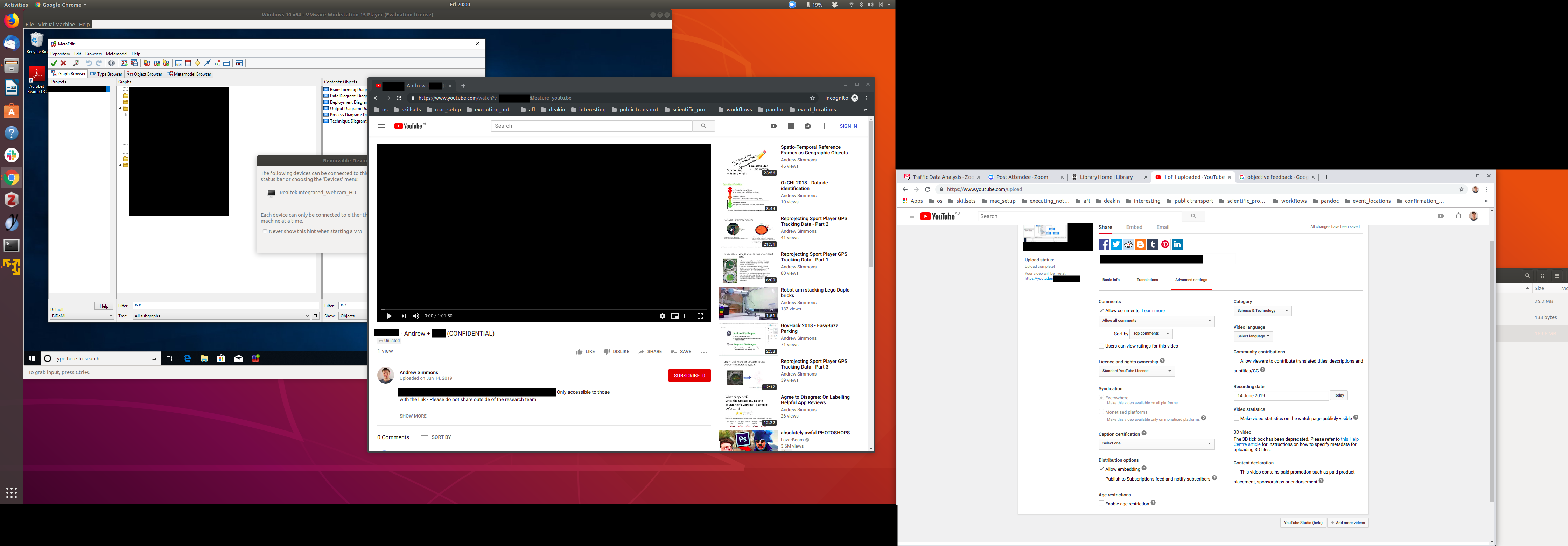Tick Publish to Subscriptions feed checkbox

(x=1101, y=479)
